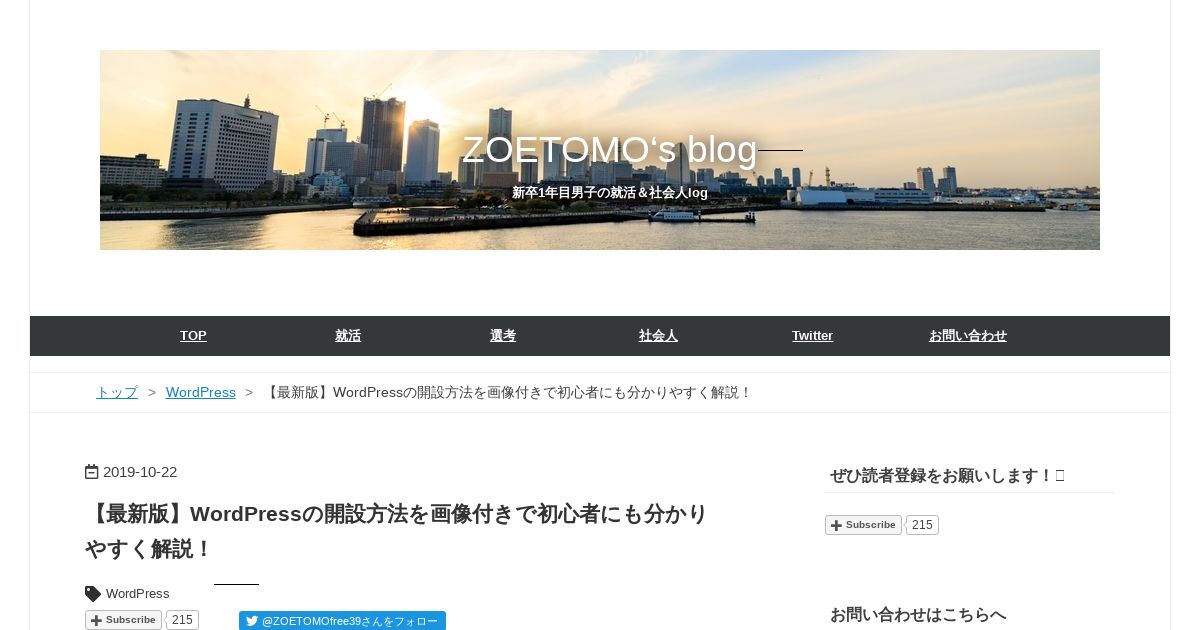Click the 新卒1年目男子の就活＆社会人log subtitle
The image size is (1200, 630).
point(610,192)
